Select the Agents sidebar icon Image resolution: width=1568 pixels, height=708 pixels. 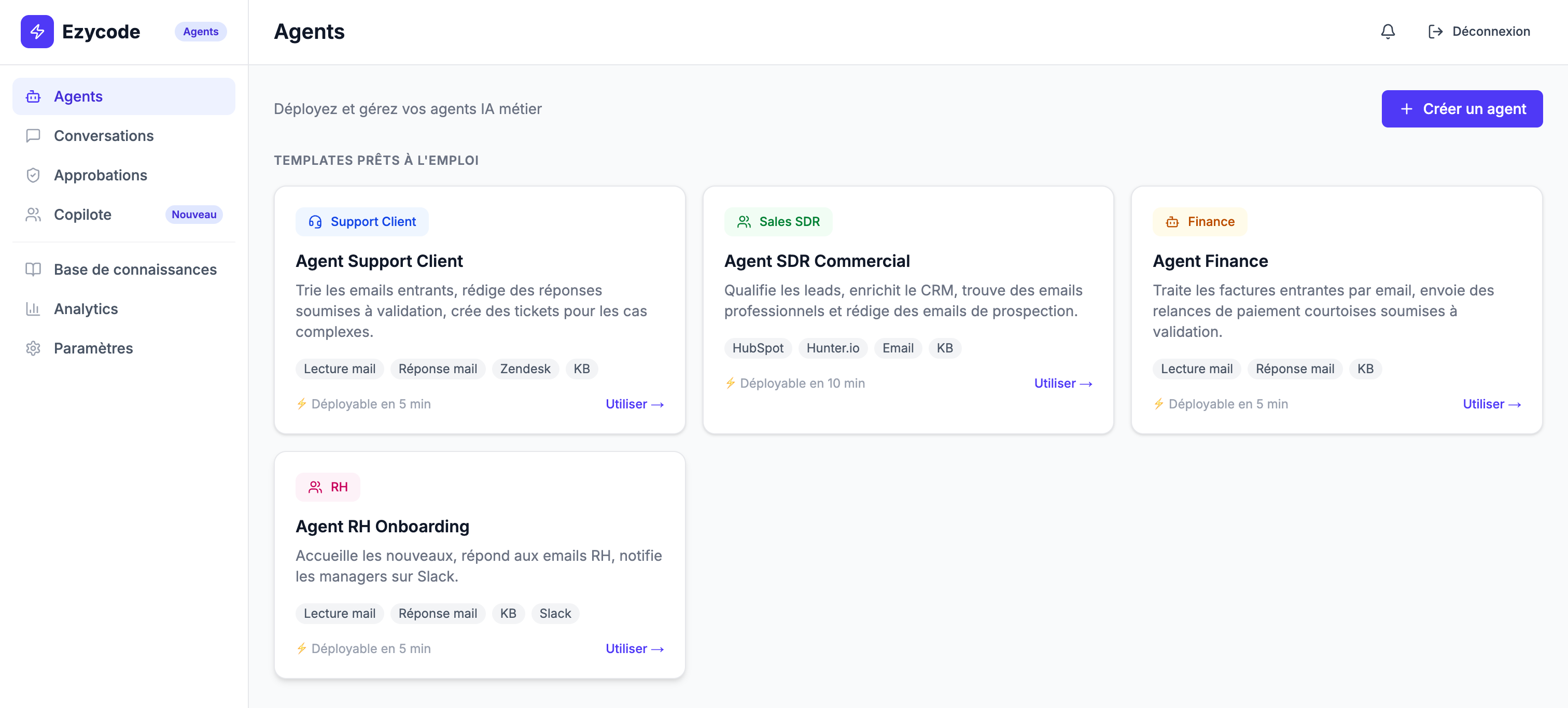[x=33, y=96]
